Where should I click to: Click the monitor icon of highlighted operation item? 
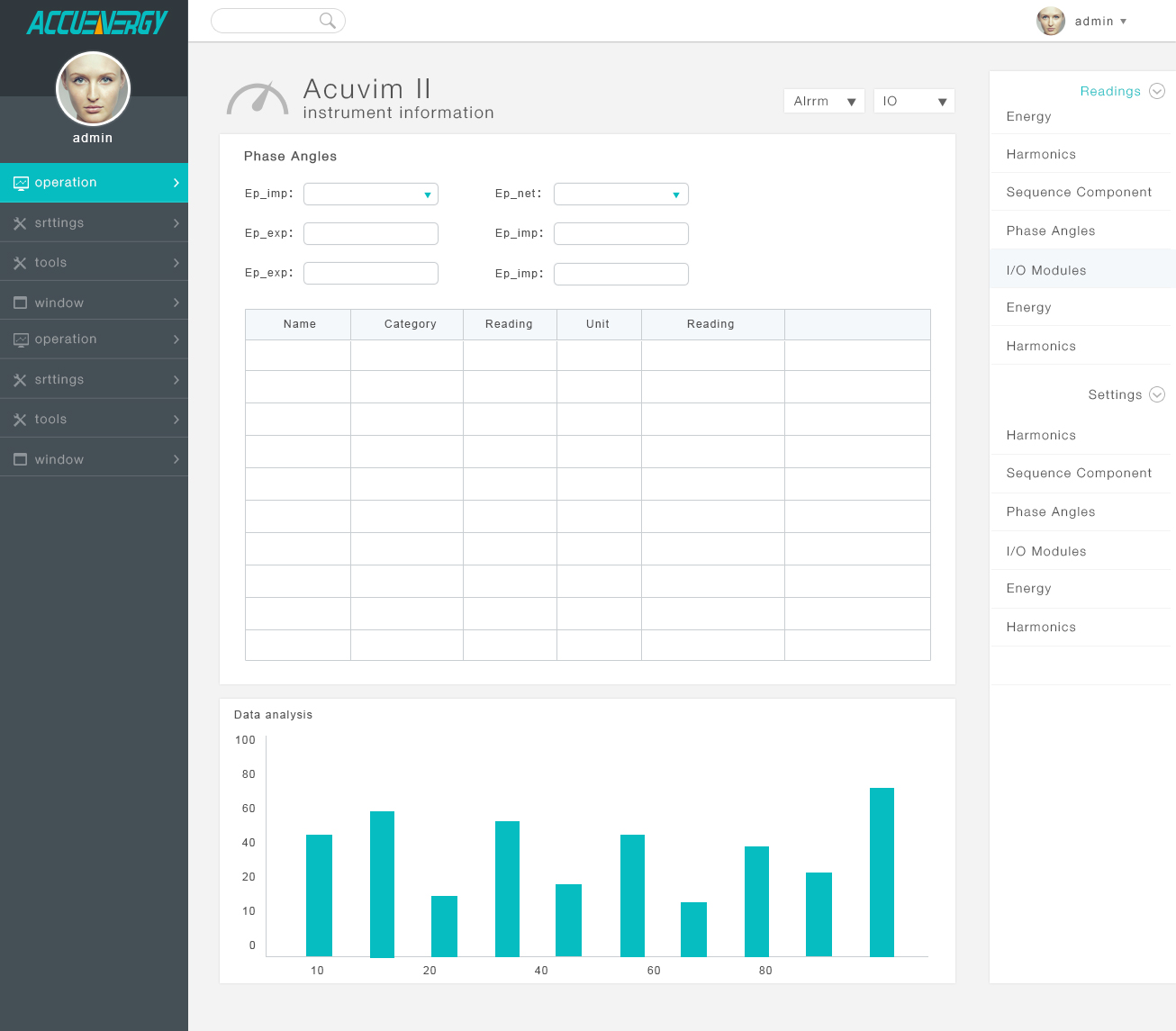21,183
